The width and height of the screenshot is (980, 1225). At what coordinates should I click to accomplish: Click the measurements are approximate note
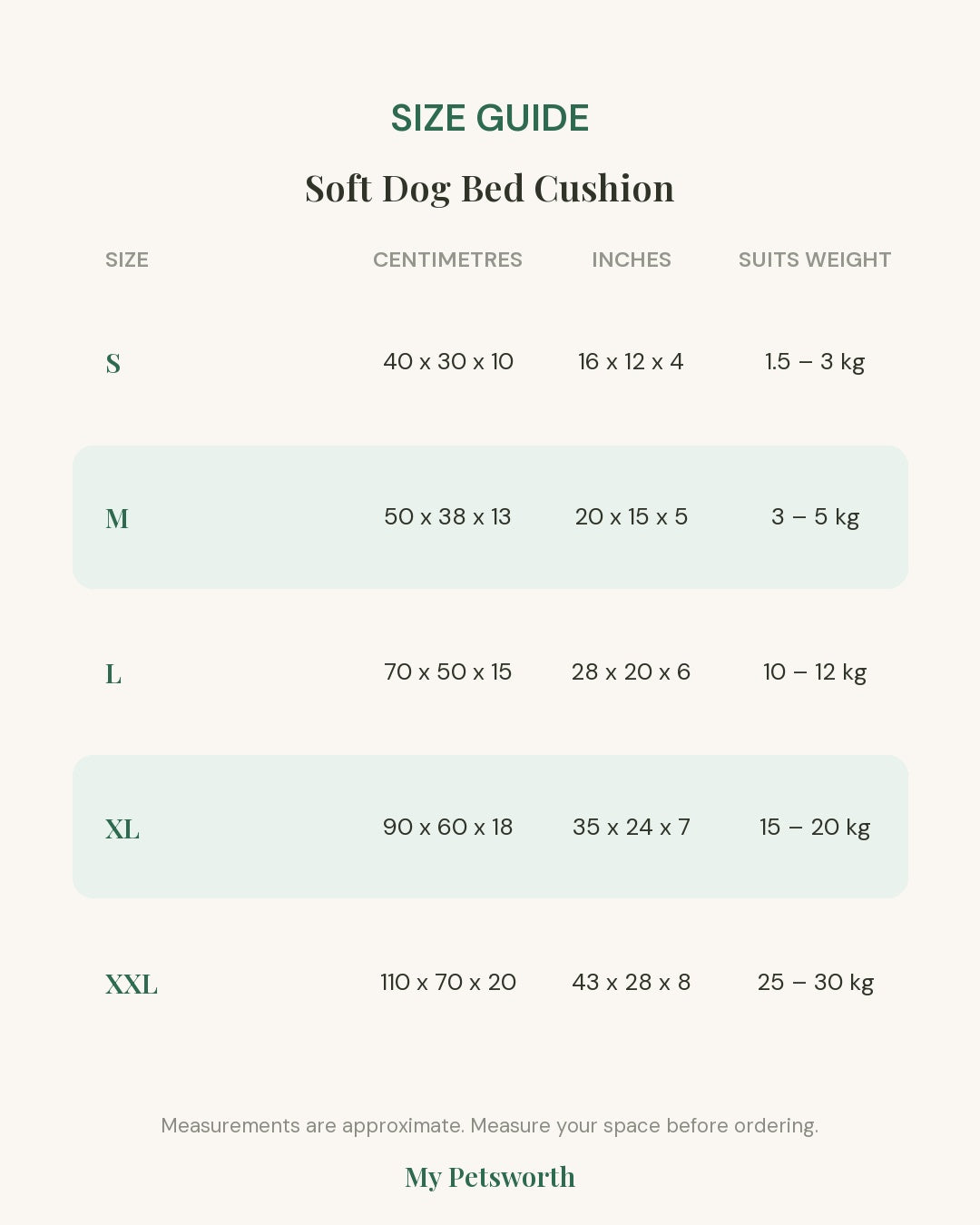coord(490,1125)
